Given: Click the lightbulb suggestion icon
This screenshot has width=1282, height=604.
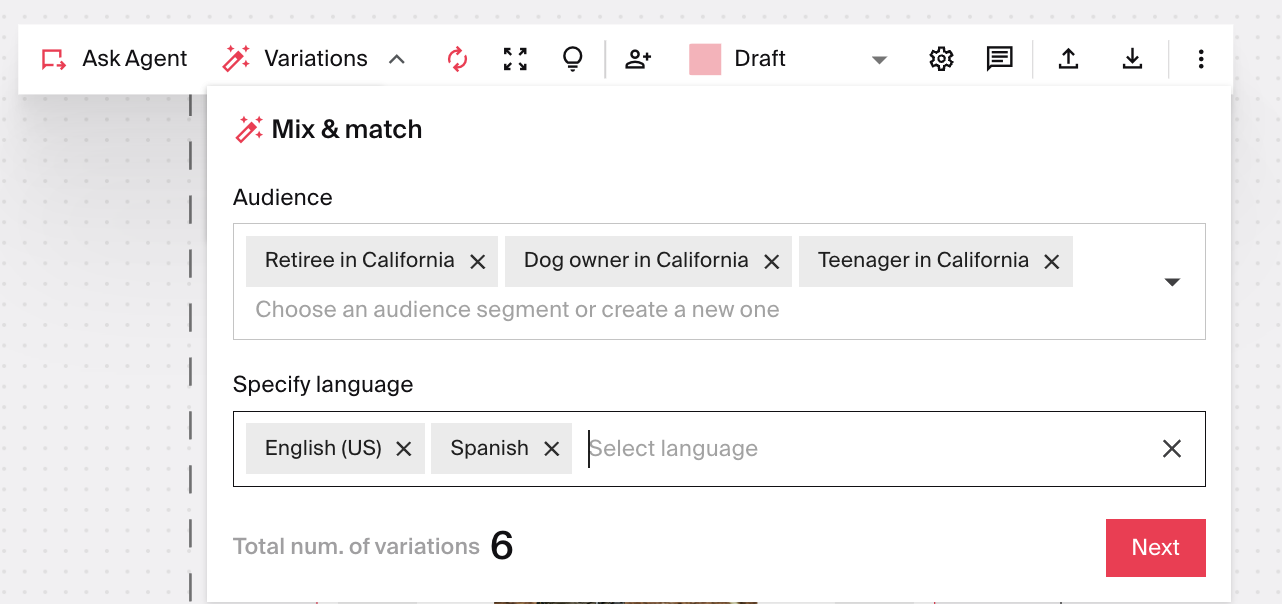Looking at the screenshot, I should (572, 58).
